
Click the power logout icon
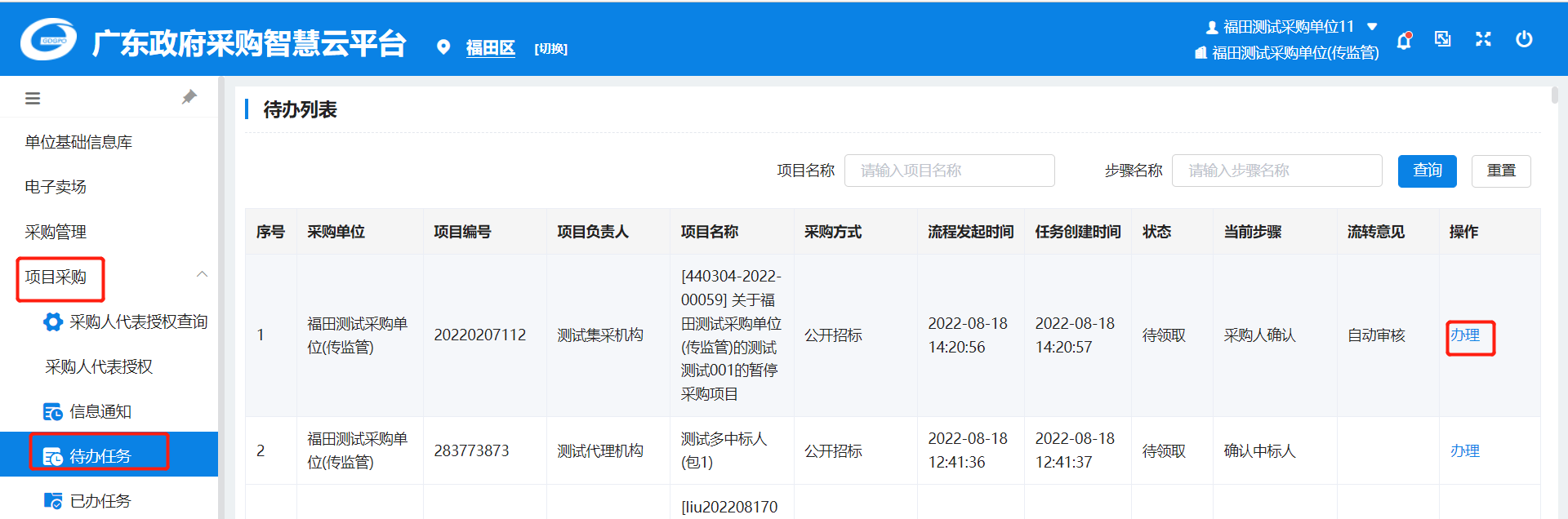(x=1524, y=39)
